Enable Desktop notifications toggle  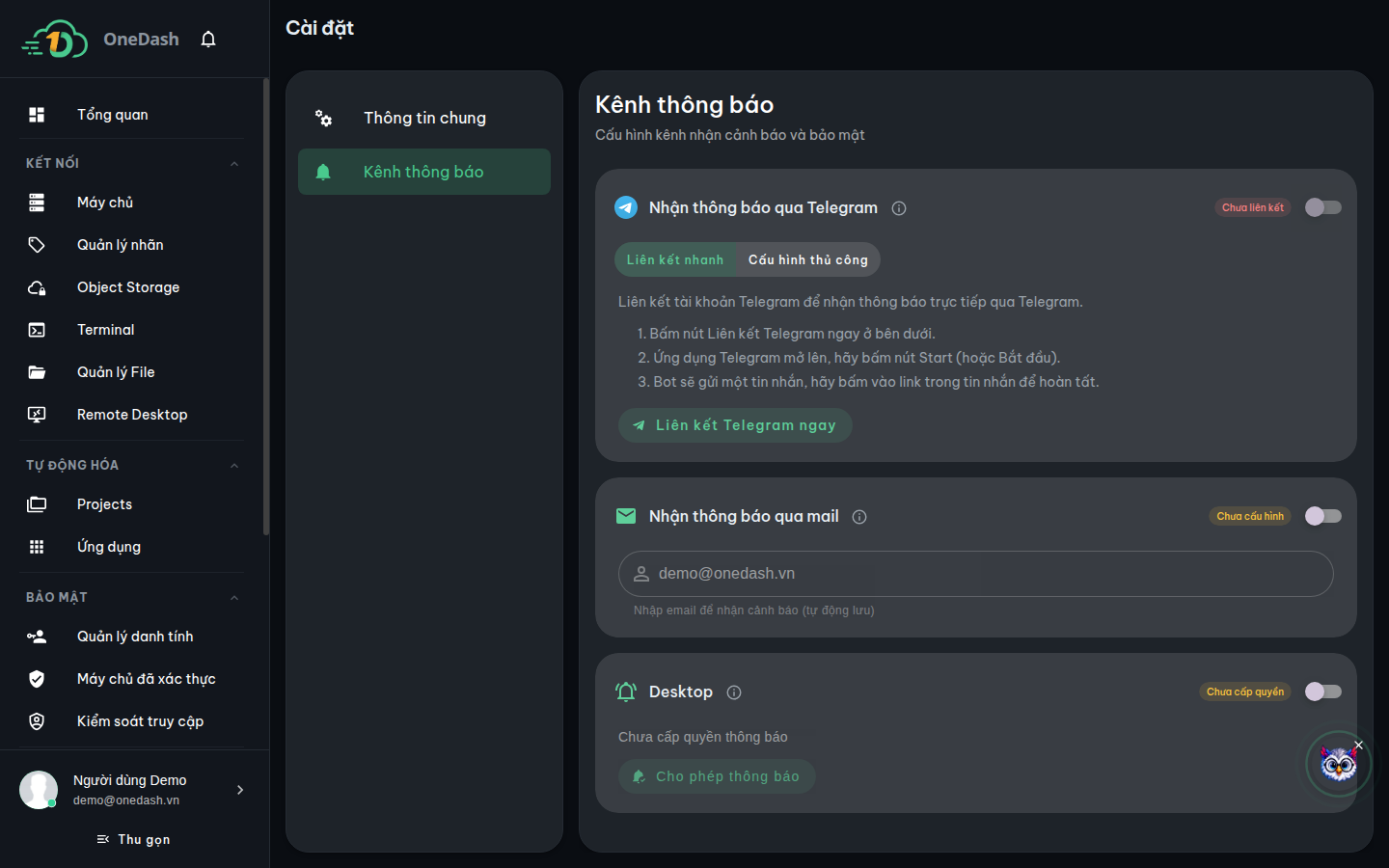click(x=1322, y=692)
